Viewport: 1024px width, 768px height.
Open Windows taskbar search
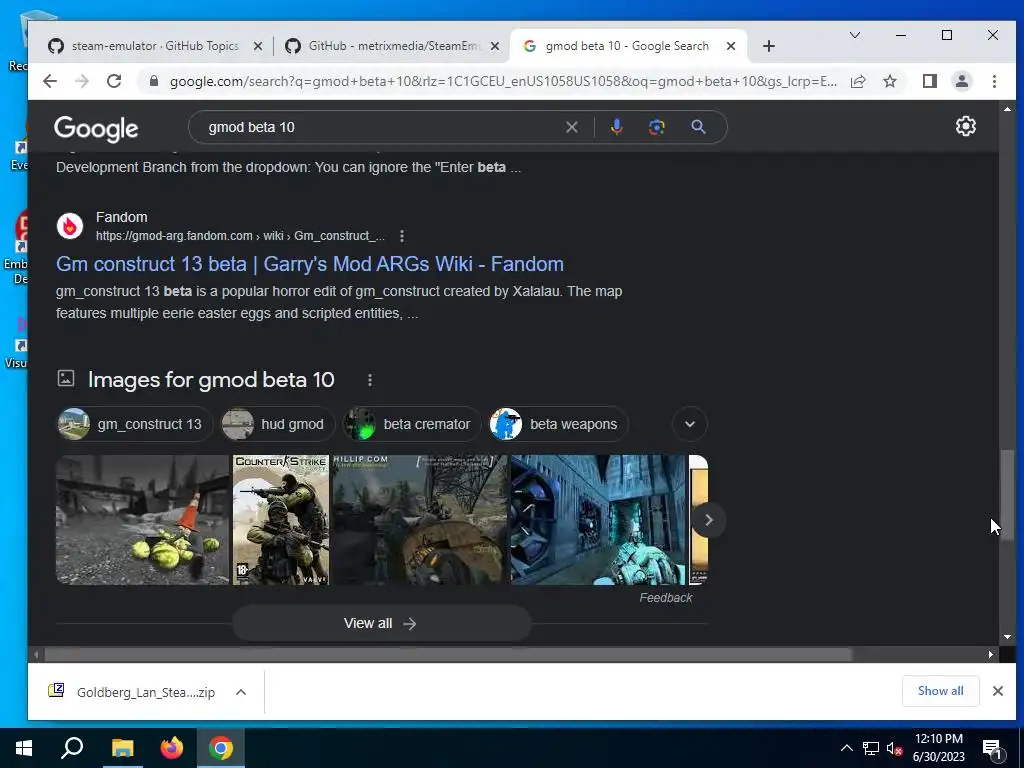pos(72,748)
